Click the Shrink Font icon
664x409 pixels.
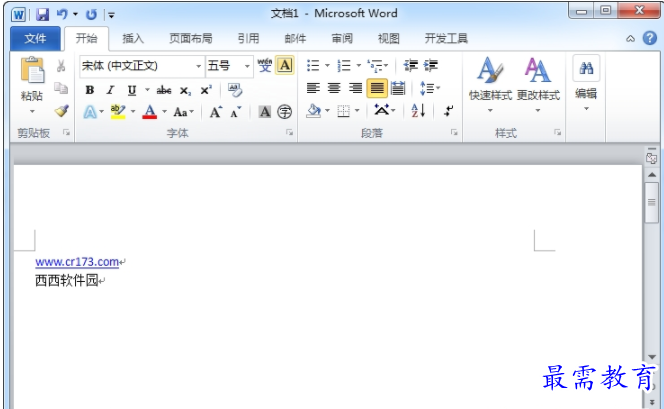235,112
